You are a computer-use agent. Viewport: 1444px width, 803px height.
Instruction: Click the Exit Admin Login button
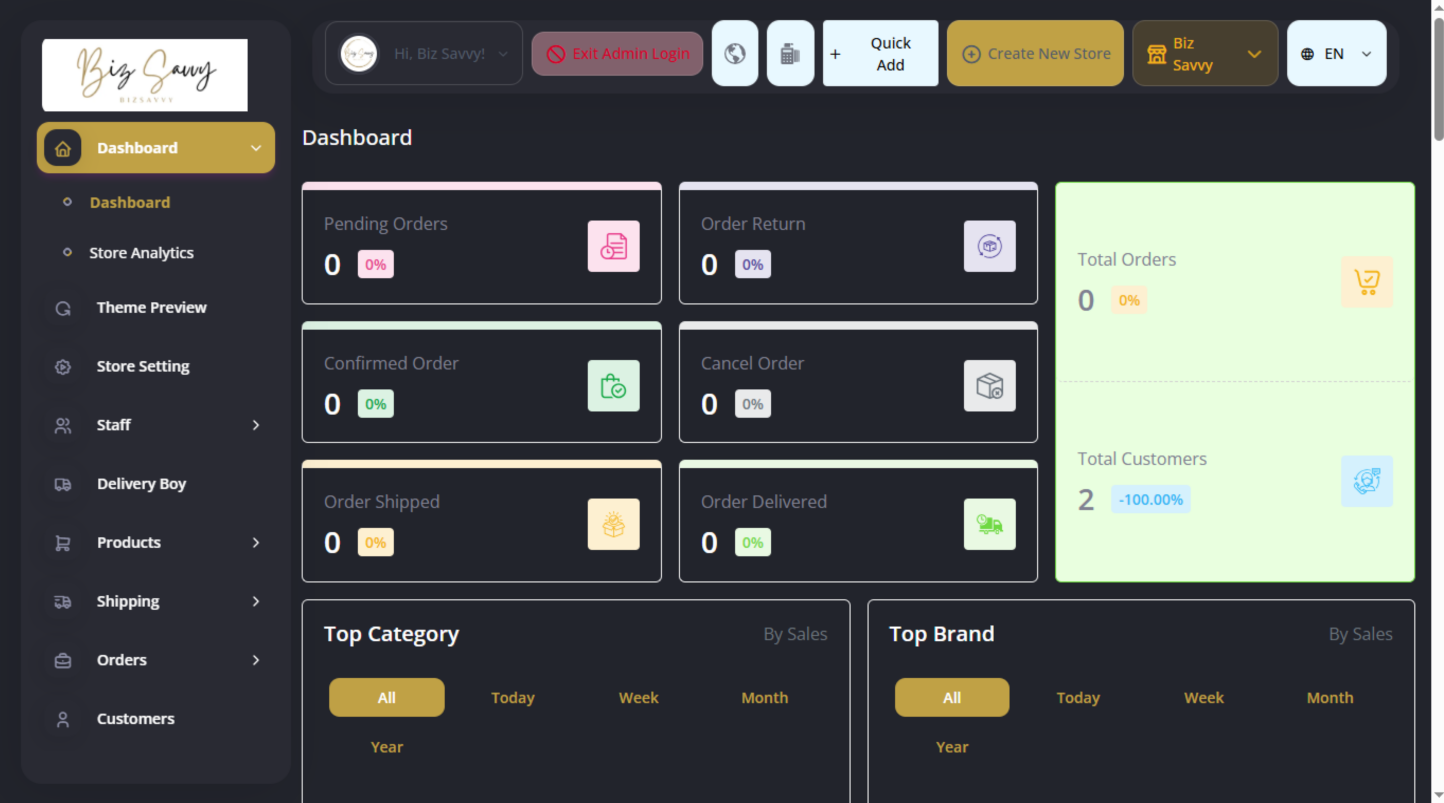[x=617, y=54]
